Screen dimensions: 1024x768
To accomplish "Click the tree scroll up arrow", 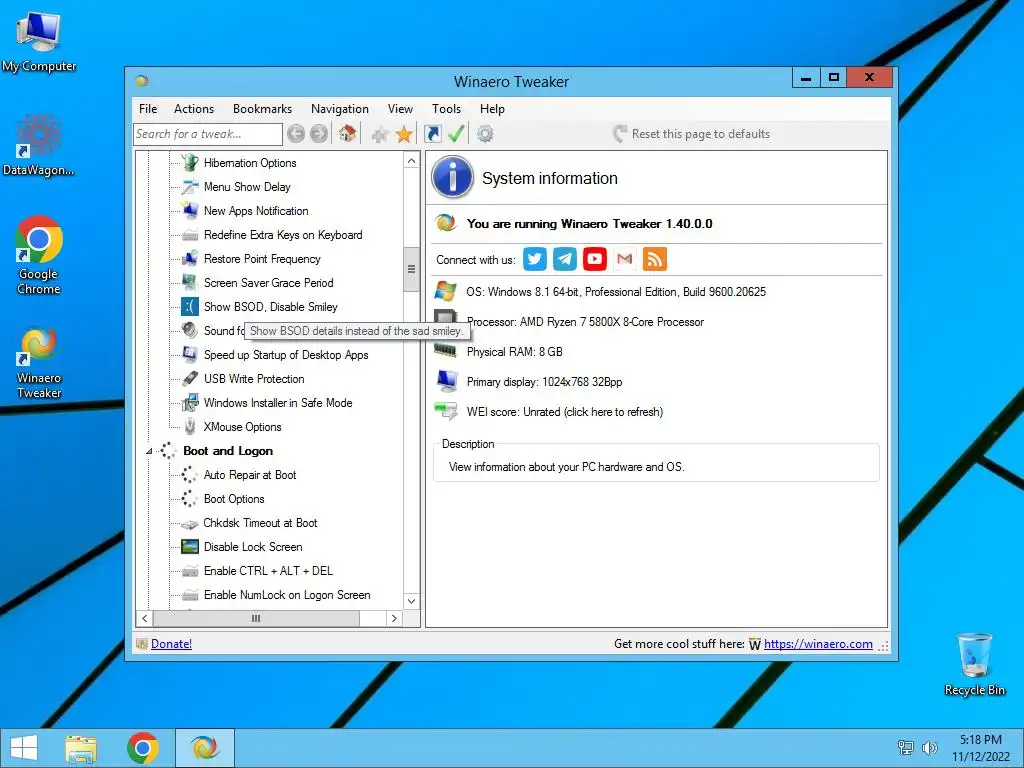I will [411, 161].
